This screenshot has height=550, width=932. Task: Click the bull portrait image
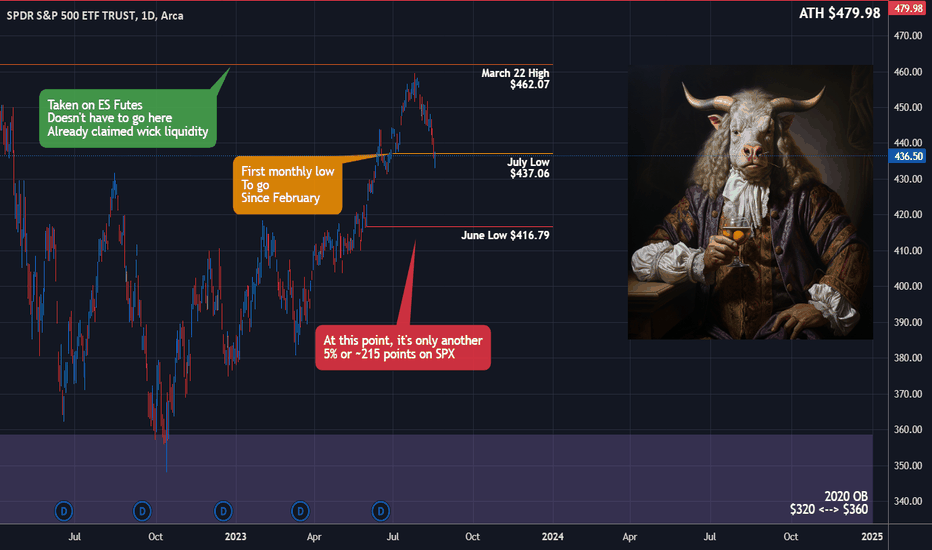click(750, 202)
